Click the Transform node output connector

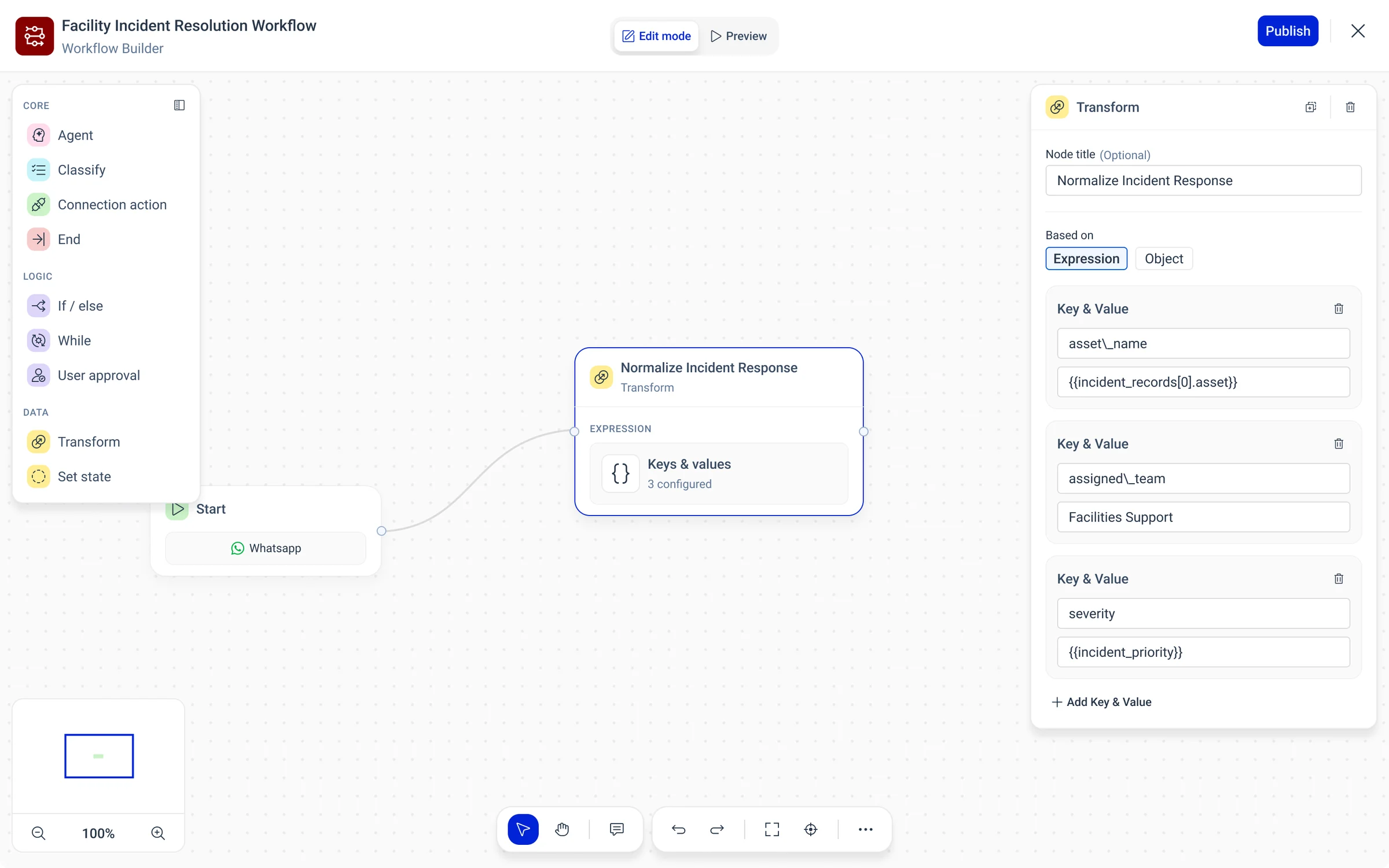[863, 431]
